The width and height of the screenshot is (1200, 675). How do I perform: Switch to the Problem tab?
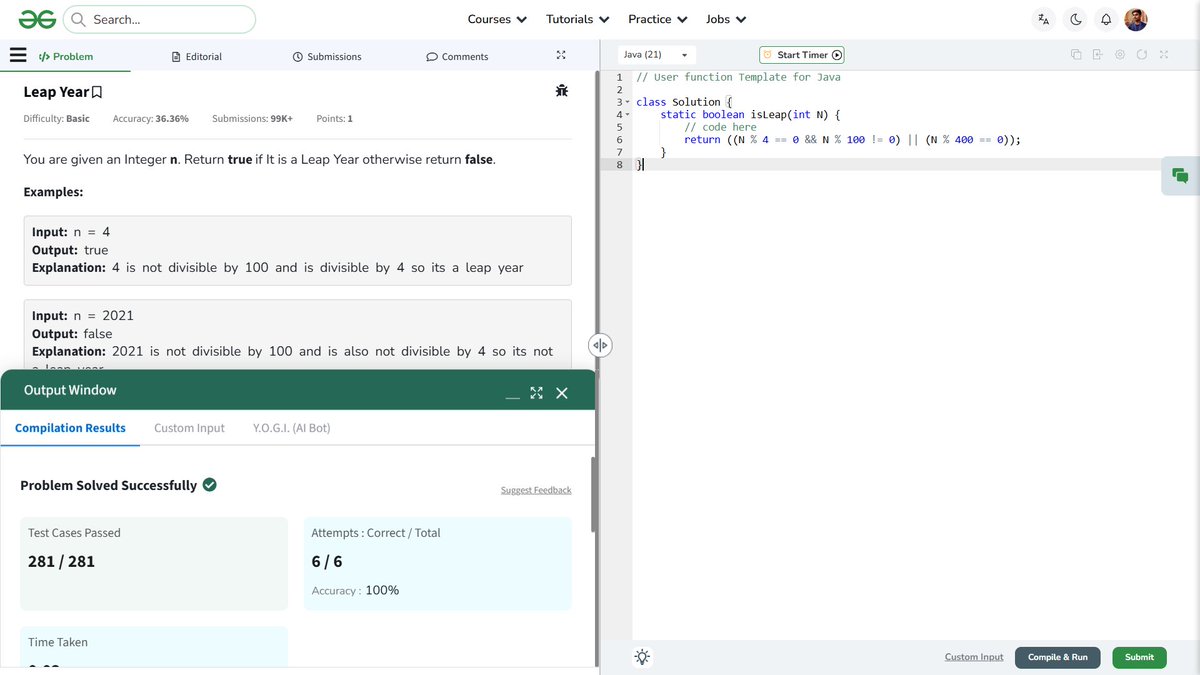66,56
